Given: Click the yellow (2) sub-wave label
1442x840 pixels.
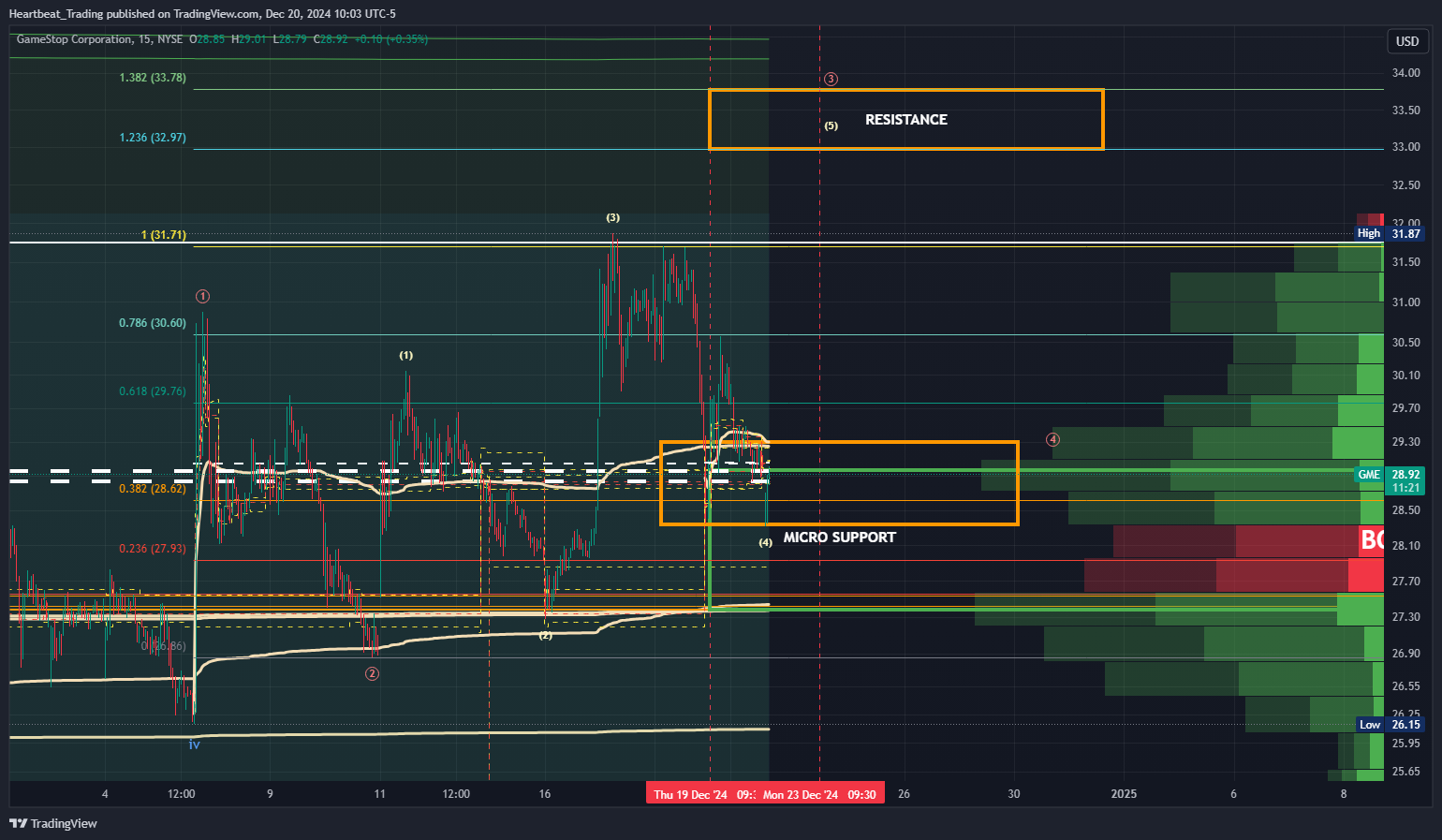Looking at the screenshot, I should tap(546, 635).
